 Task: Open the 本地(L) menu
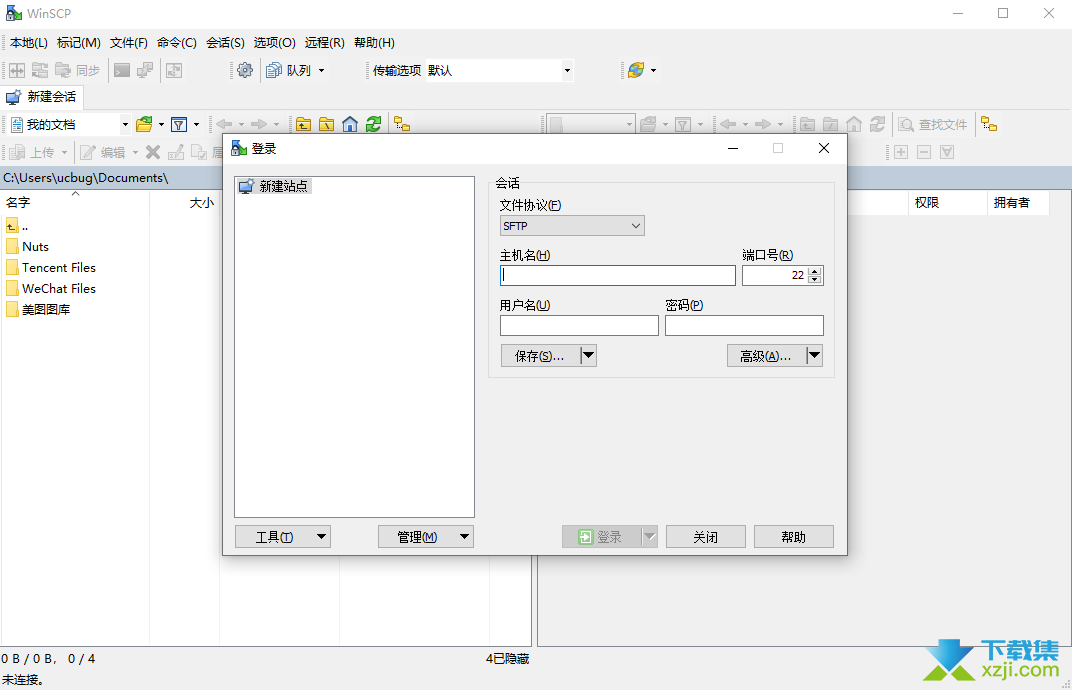click(29, 42)
